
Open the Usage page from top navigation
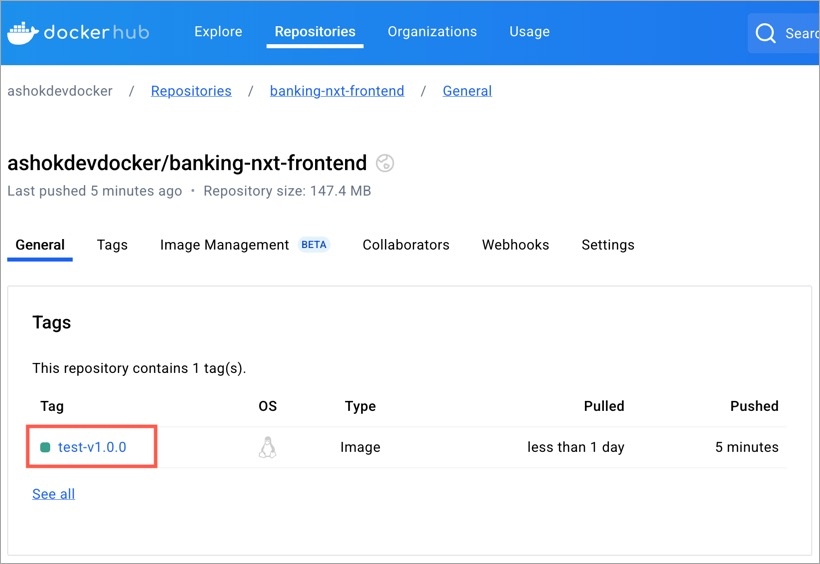(x=529, y=32)
